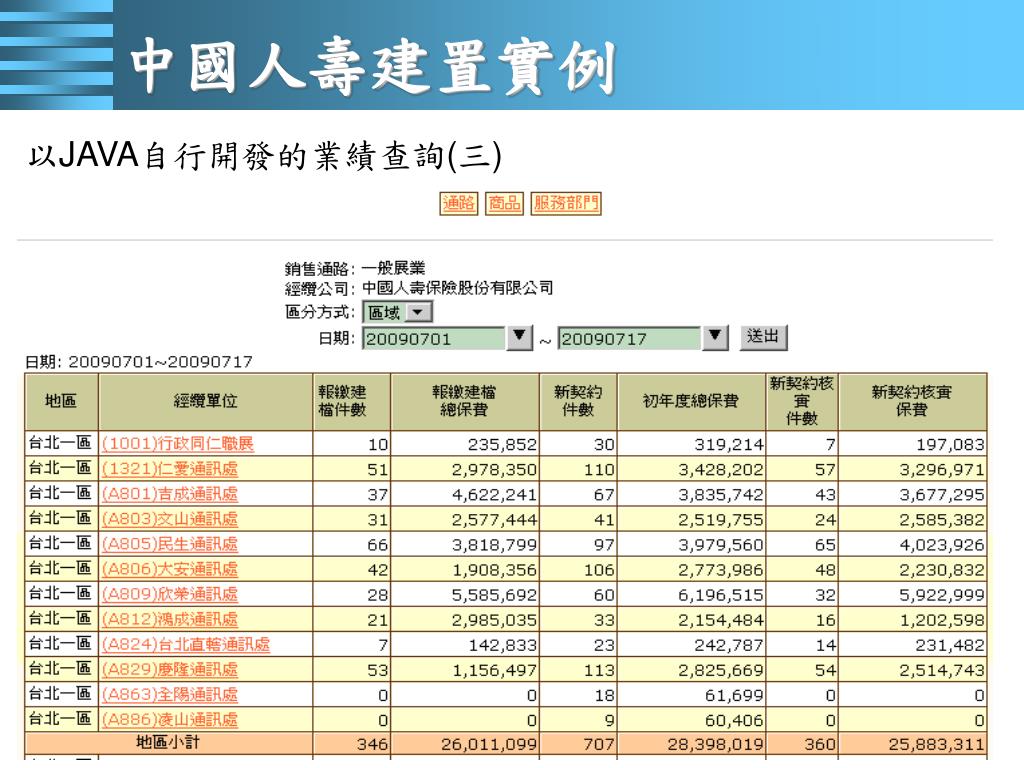Select cell value 1,202,598
This screenshot has height=768, width=1024.
(x=942, y=620)
